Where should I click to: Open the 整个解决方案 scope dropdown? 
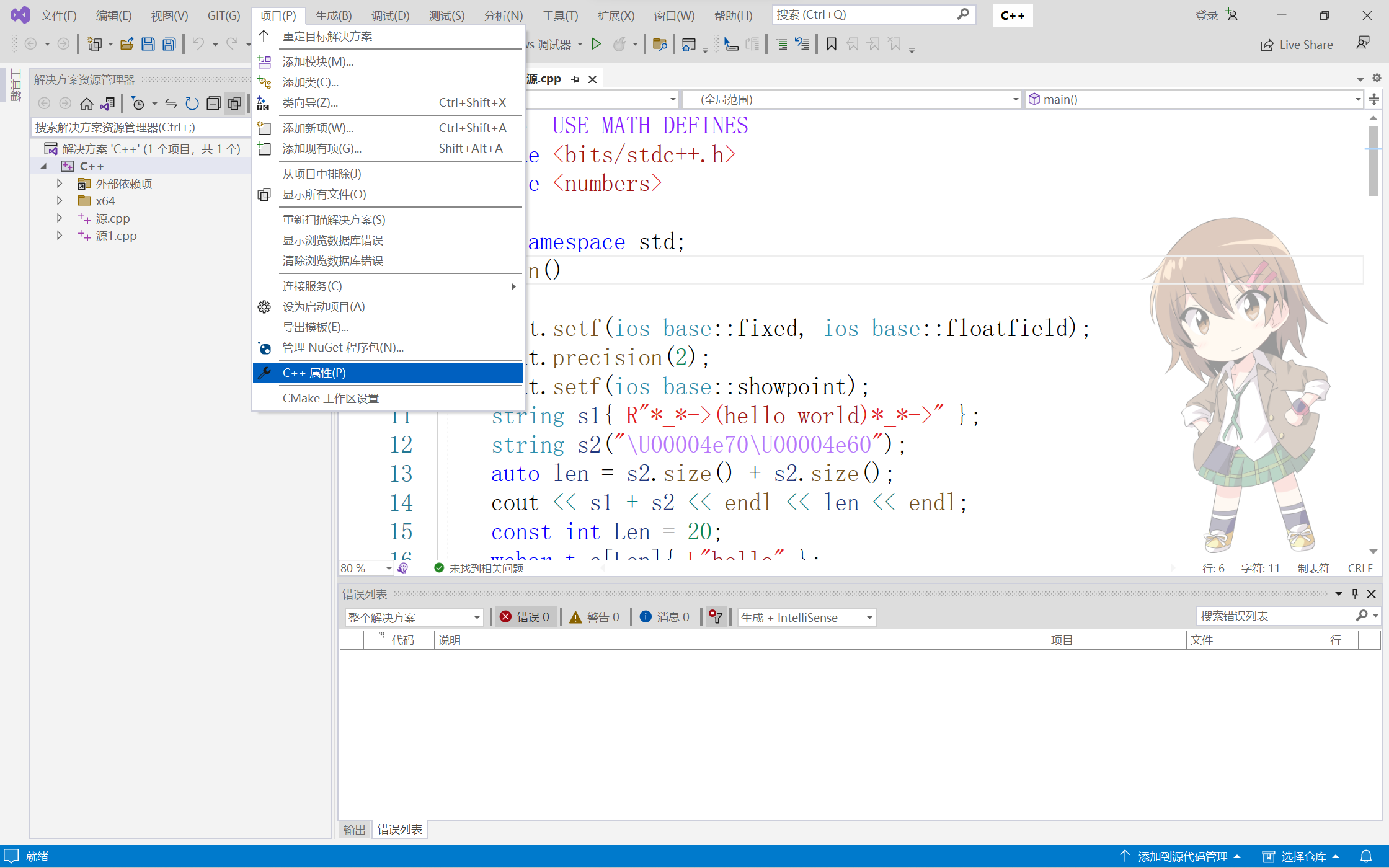414,618
